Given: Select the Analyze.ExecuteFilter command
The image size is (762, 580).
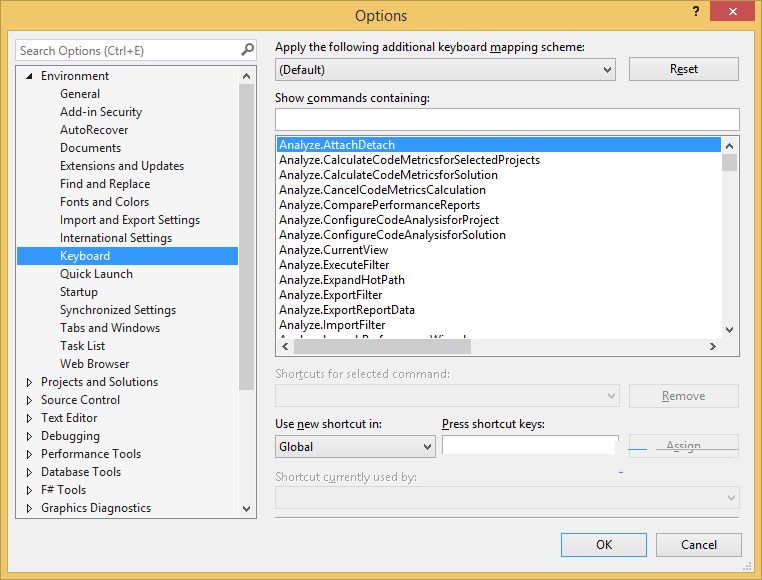Looking at the screenshot, I should coord(334,265).
